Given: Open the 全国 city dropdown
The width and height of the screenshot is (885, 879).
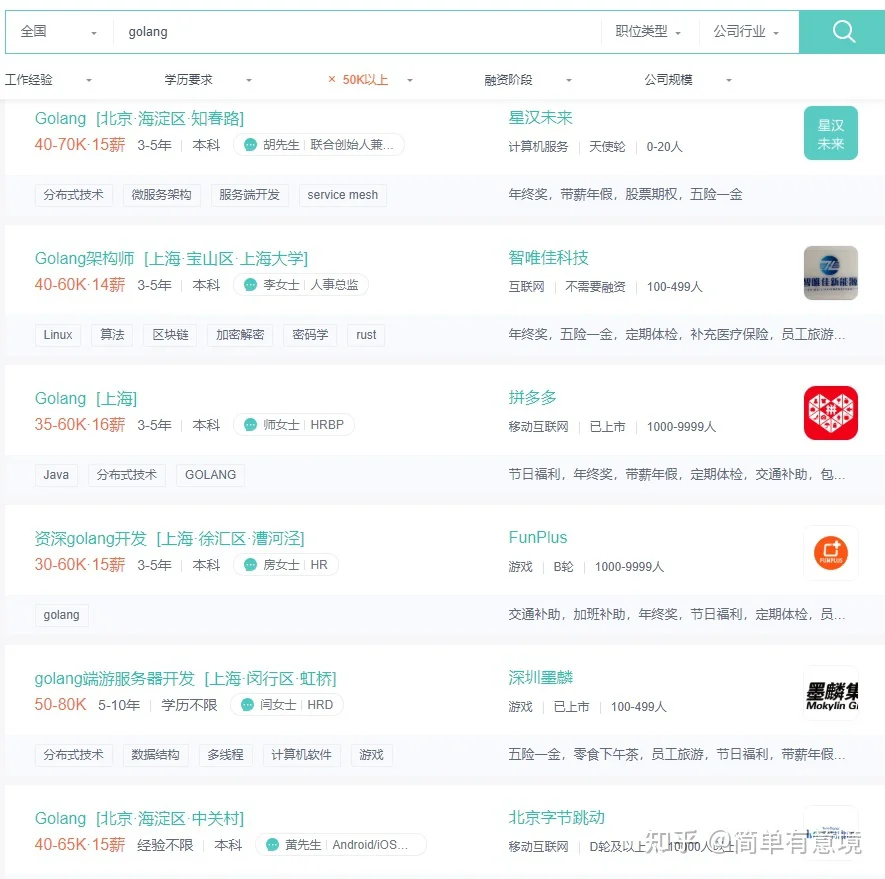Looking at the screenshot, I should (x=59, y=32).
